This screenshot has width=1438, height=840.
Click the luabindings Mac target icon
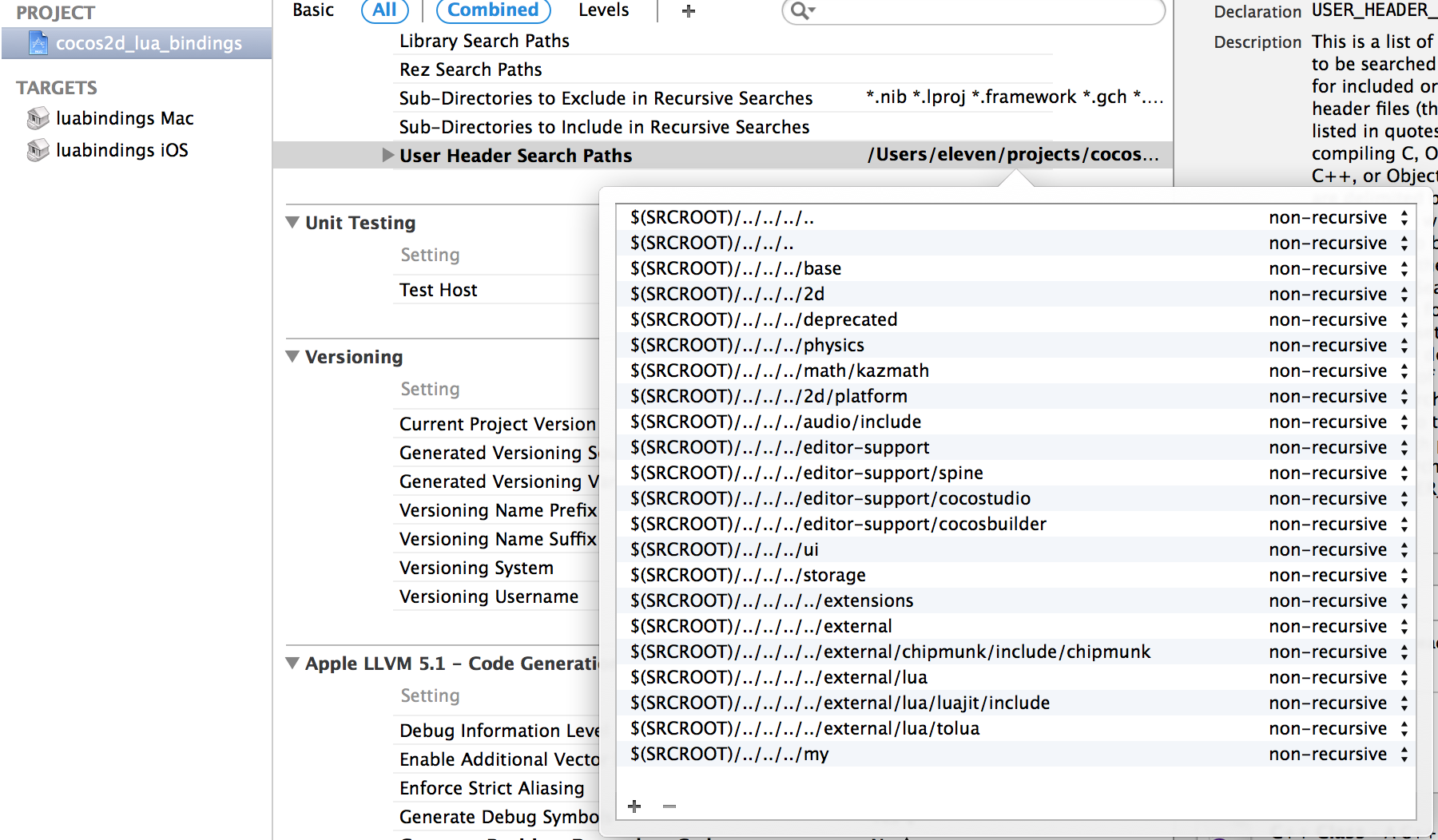[38, 118]
